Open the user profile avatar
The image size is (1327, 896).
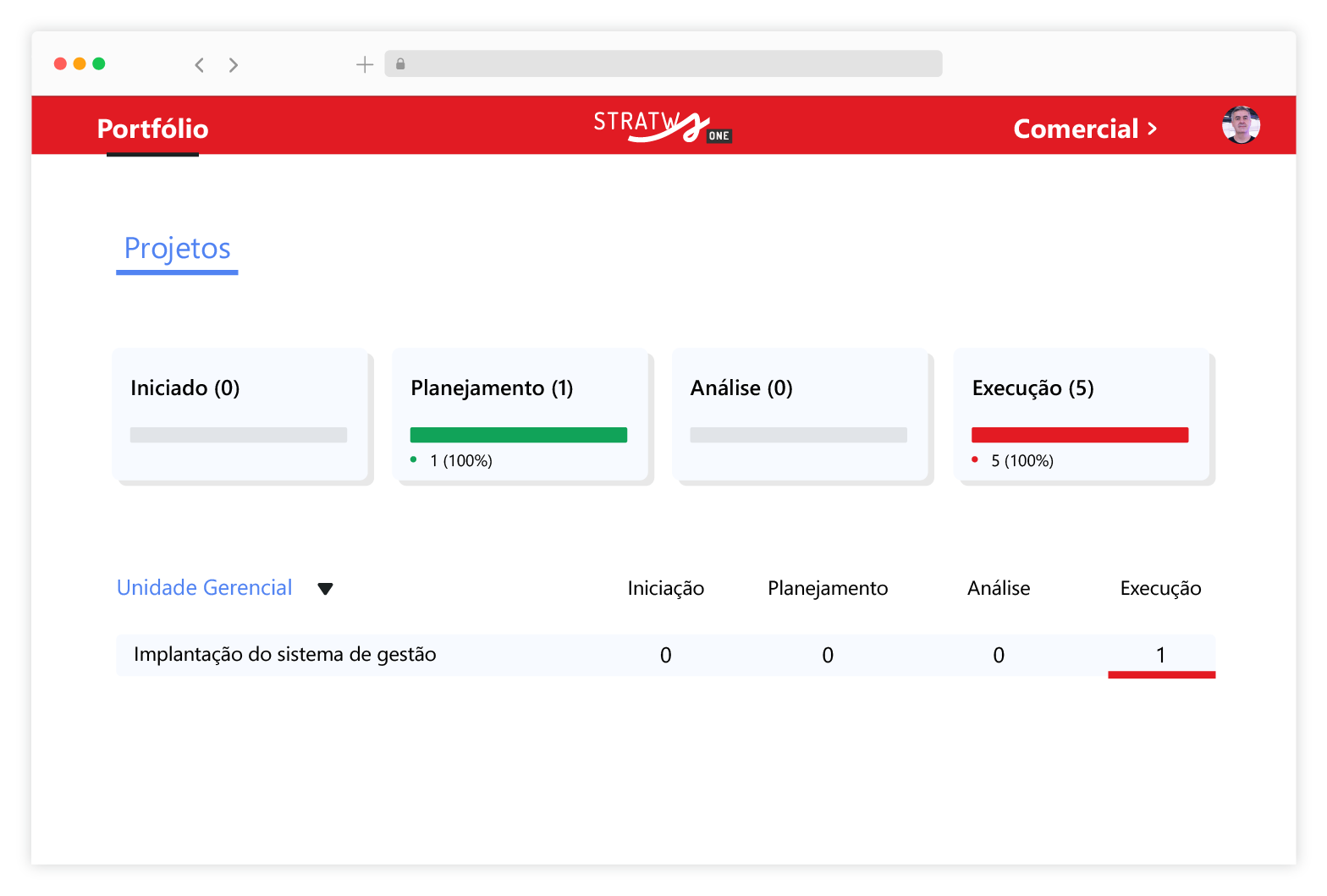(x=1241, y=125)
